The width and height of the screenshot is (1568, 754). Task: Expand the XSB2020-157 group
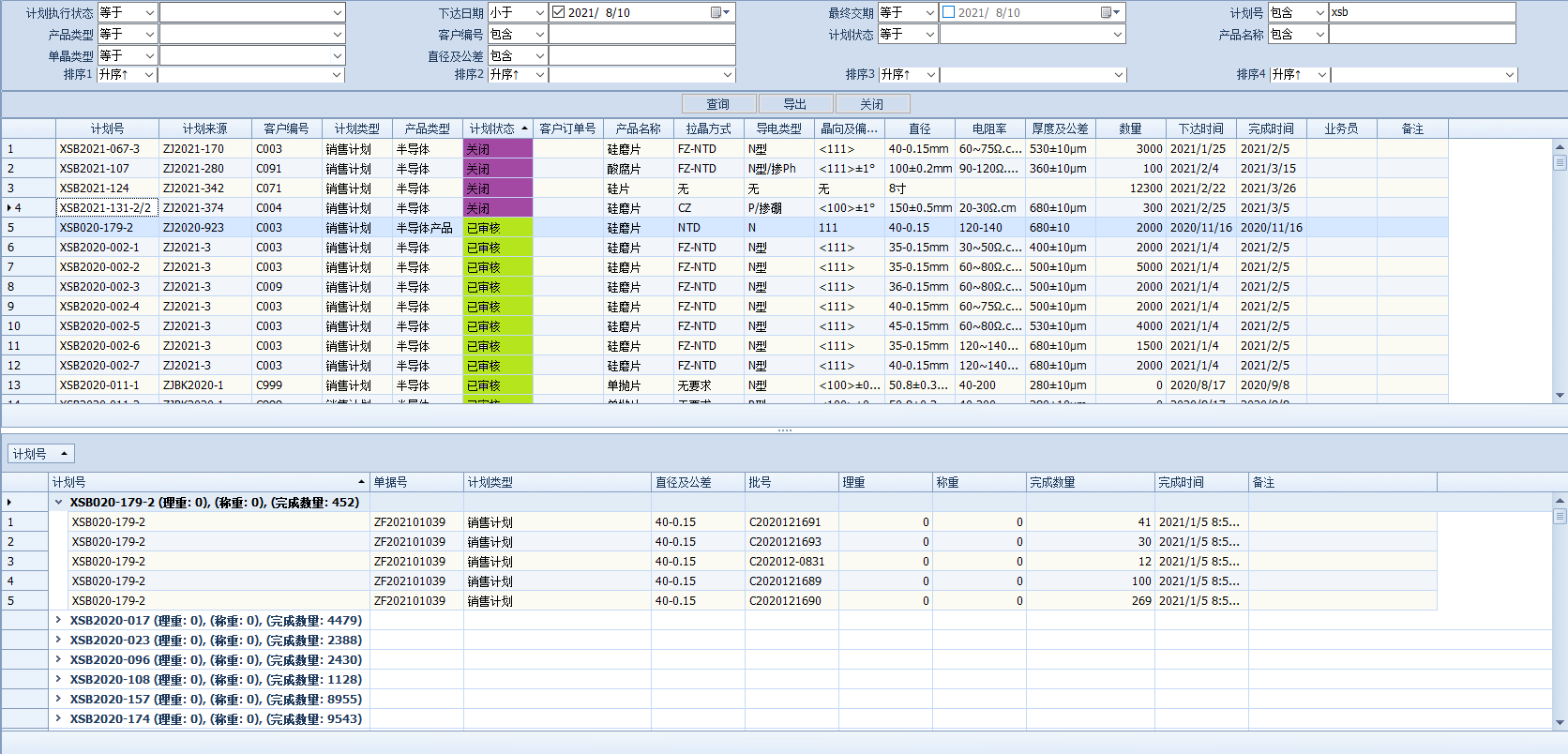(58, 699)
